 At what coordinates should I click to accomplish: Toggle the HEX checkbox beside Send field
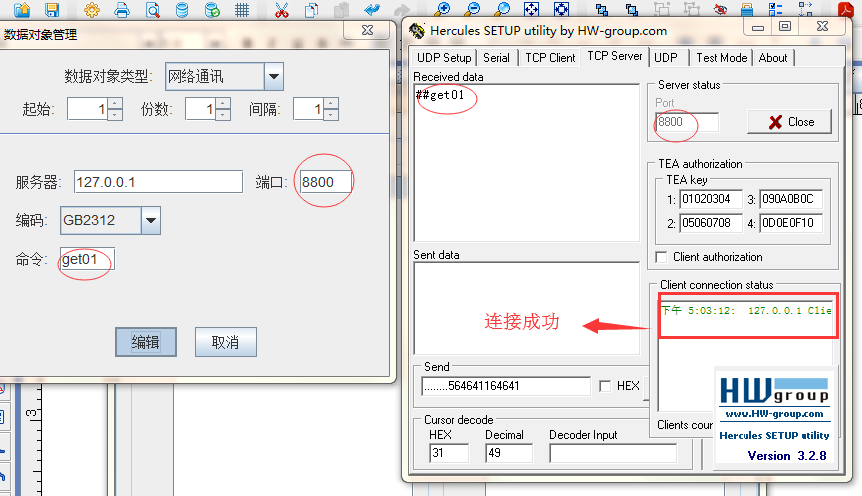[x=605, y=386]
